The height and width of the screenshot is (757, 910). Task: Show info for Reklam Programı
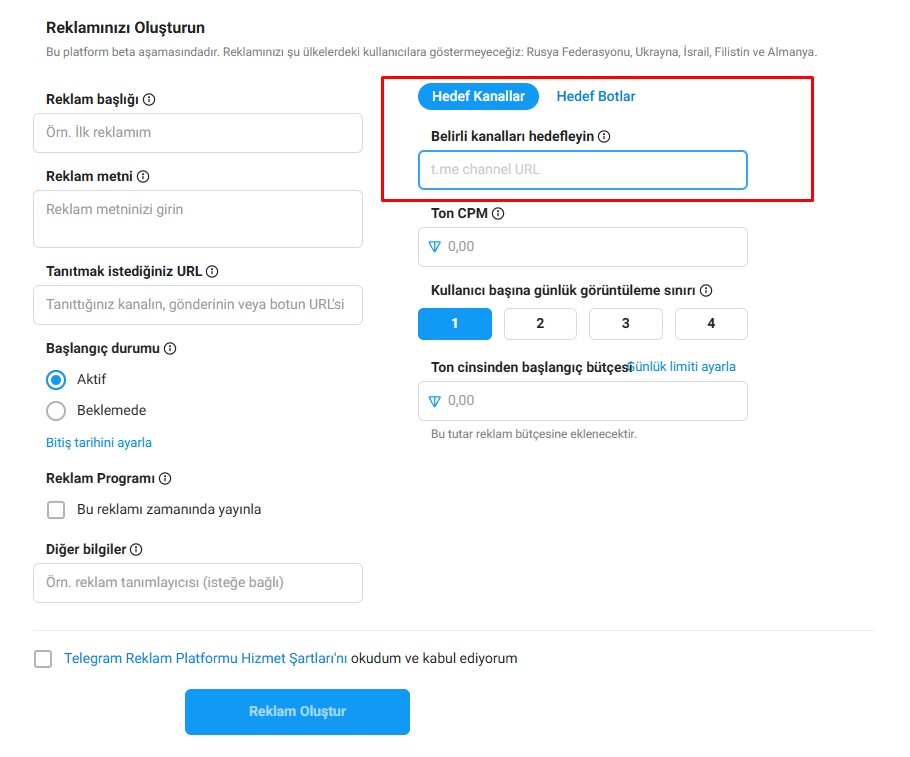[165, 478]
